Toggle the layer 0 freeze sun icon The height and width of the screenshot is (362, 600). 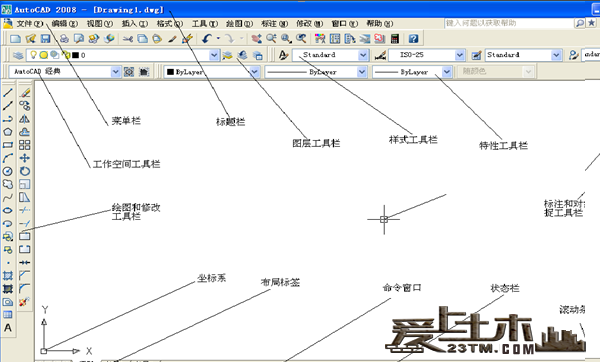(x=44, y=55)
